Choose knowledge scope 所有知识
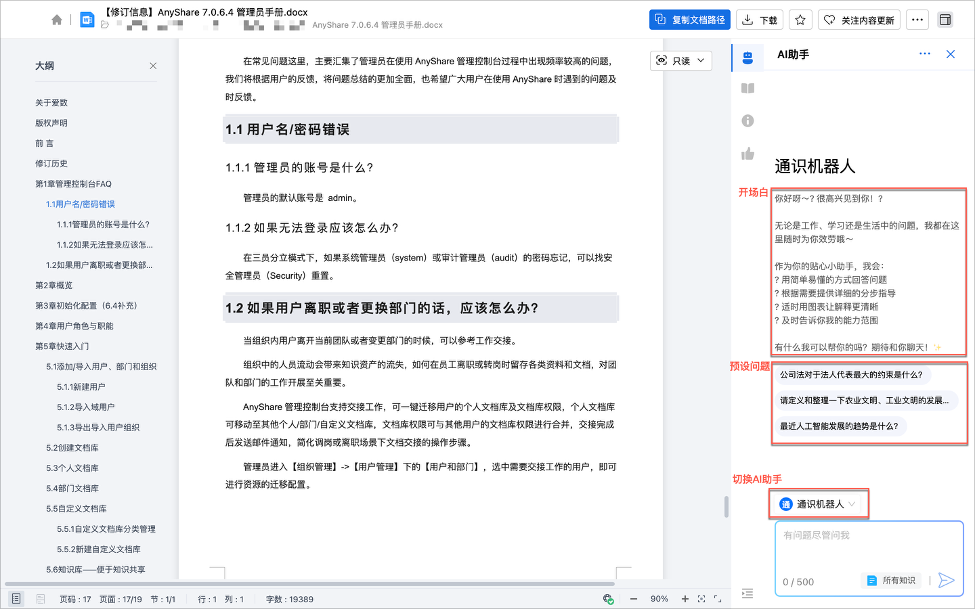The image size is (976, 610). coord(891,581)
